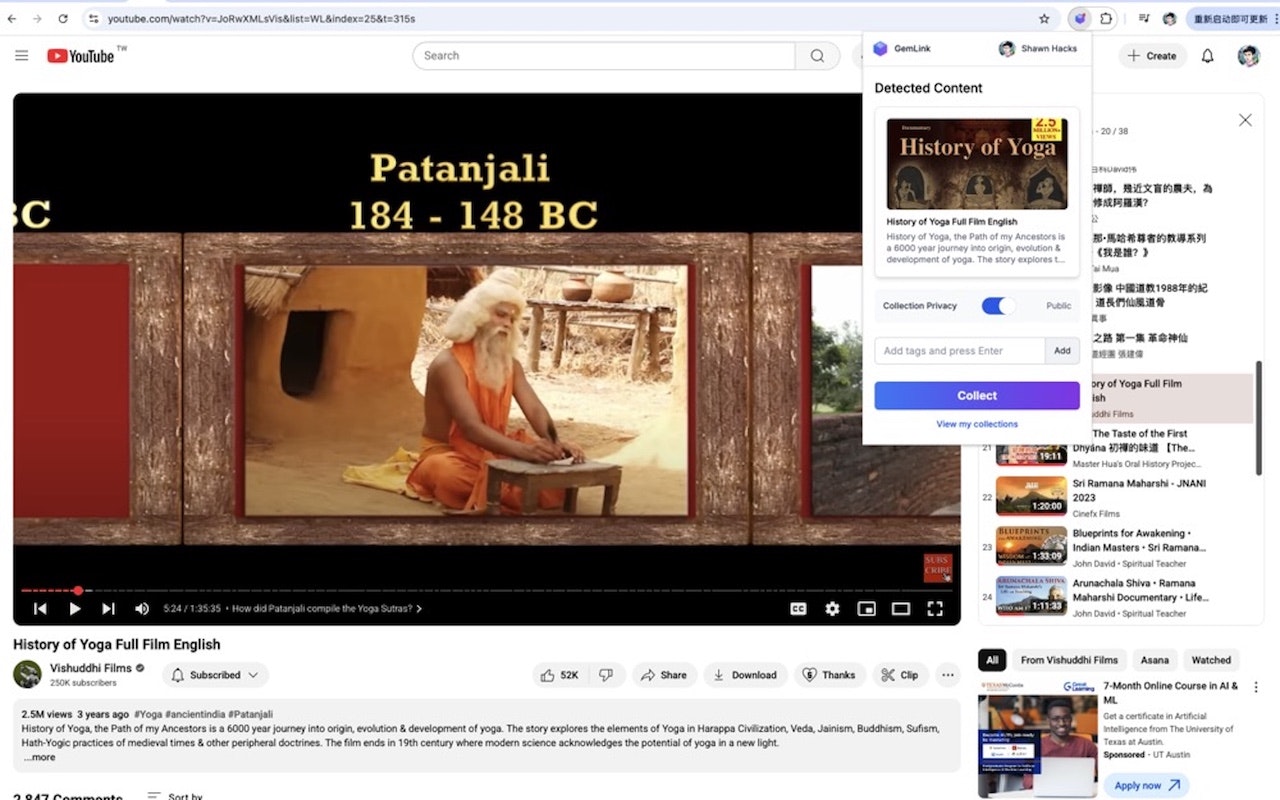Select the From Vishuddhi Films chip
This screenshot has width=1280, height=800.
(x=1069, y=660)
